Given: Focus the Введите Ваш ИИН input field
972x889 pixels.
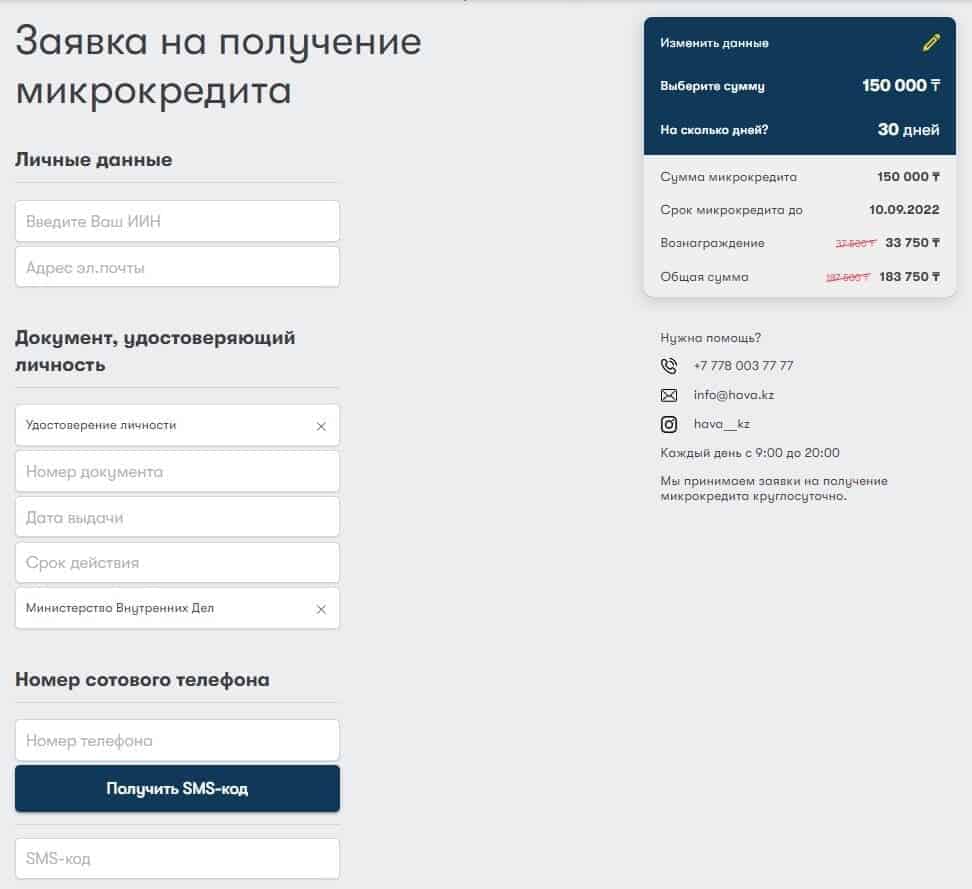Looking at the screenshot, I should (177, 220).
